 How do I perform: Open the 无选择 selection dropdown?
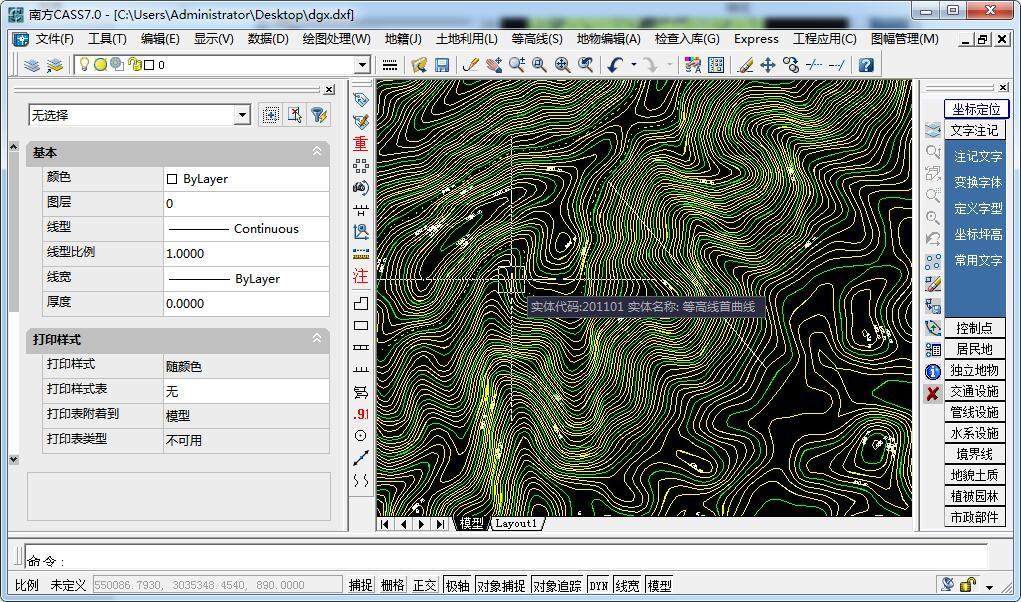click(x=242, y=115)
